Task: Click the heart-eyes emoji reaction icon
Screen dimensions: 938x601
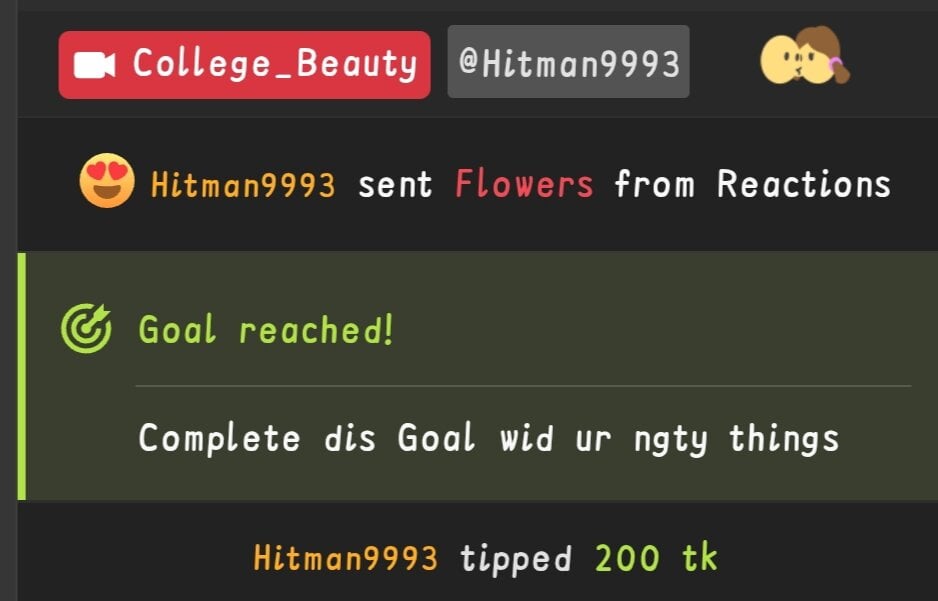Action: coord(107,181)
